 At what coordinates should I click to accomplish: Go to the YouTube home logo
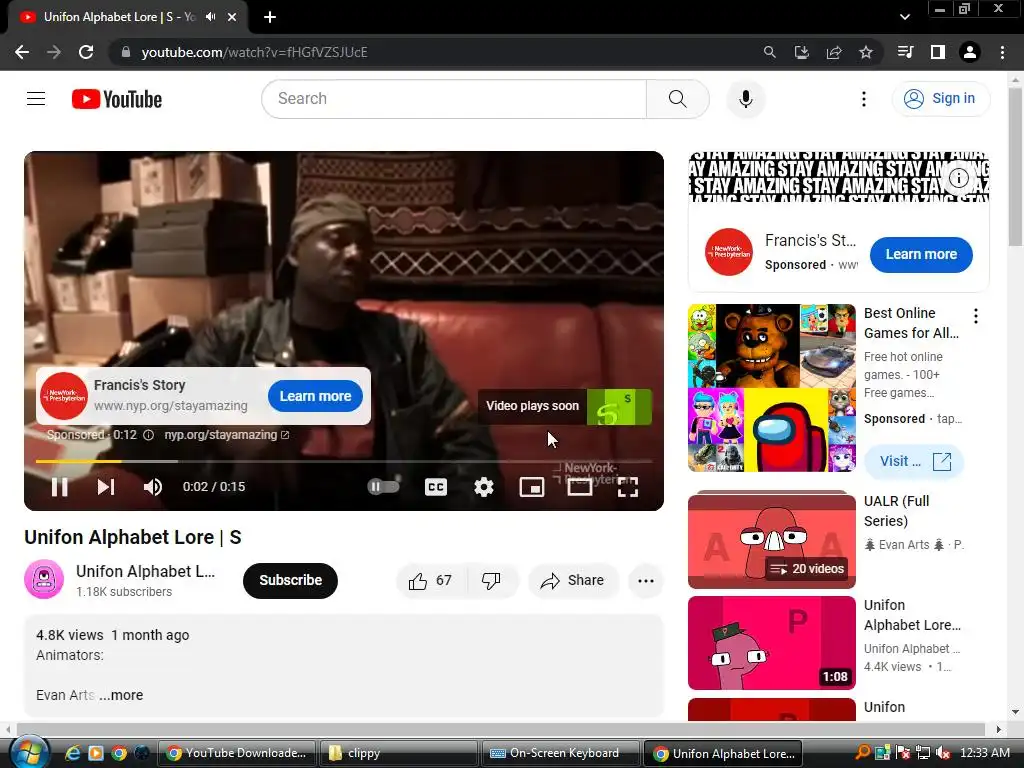[117, 99]
